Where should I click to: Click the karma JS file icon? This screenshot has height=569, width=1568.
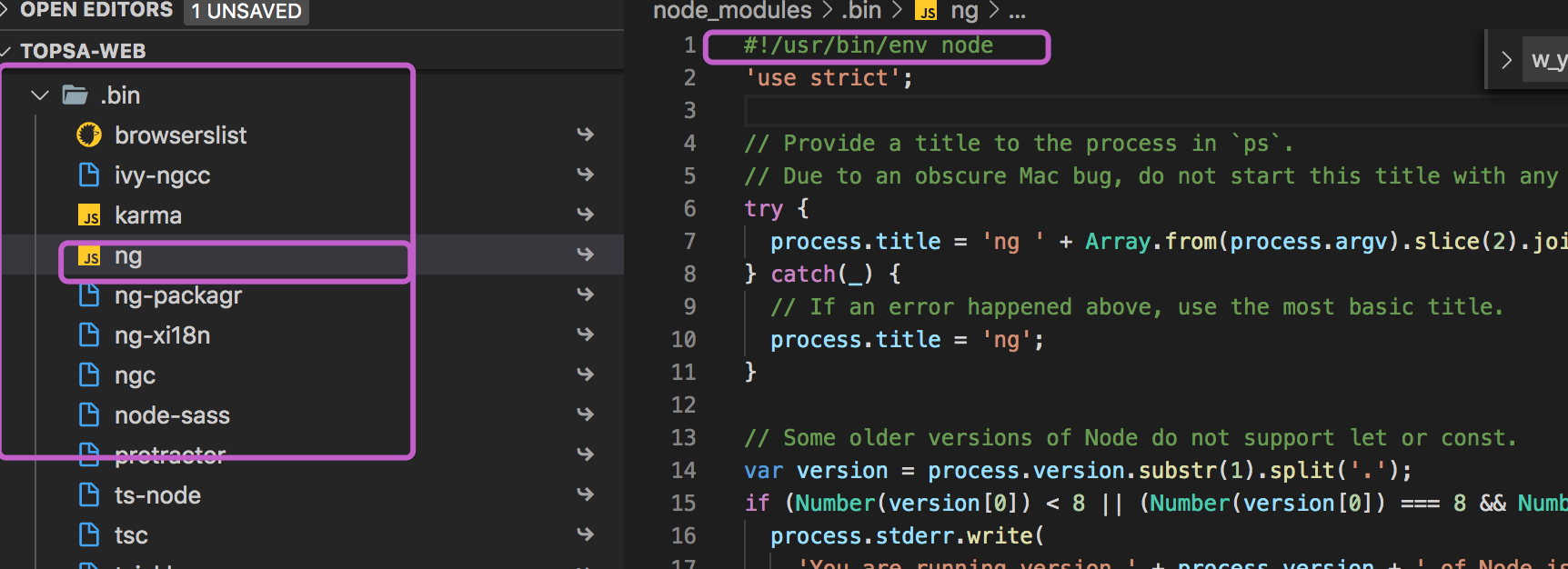pyautogui.click(x=89, y=215)
